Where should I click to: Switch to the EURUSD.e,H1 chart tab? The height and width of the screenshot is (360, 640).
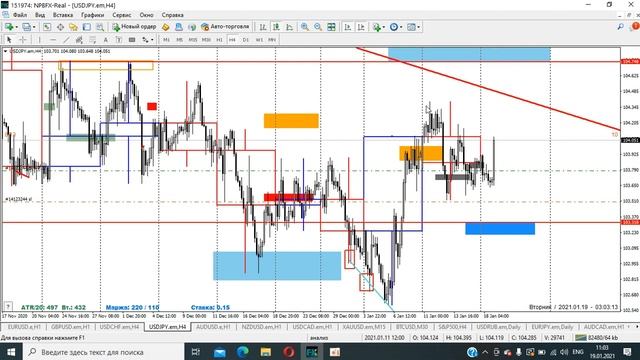coord(24,327)
